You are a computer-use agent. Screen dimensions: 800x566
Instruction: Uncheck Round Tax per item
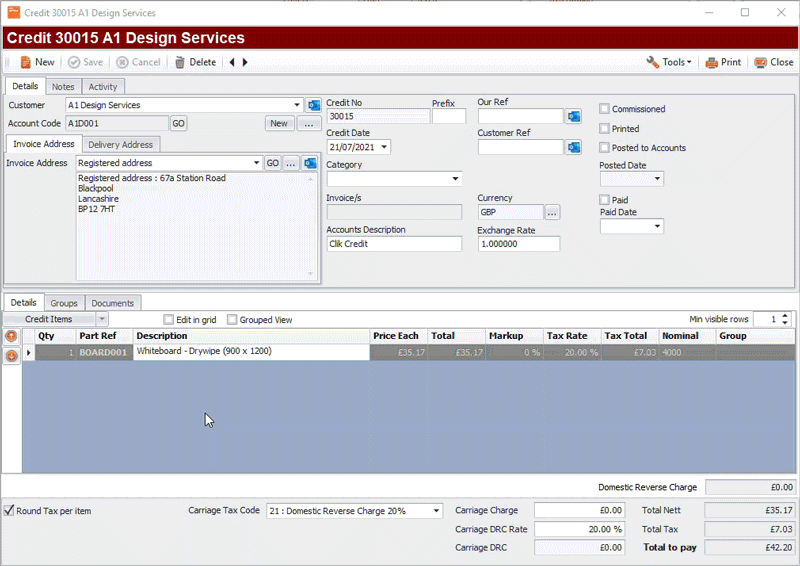point(9,510)
